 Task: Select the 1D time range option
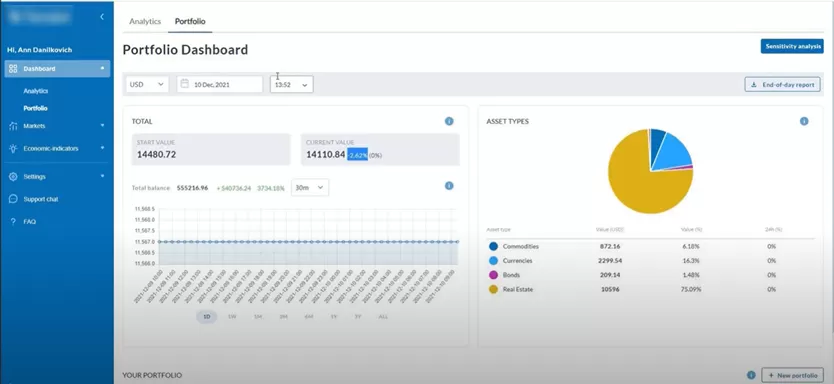206,316
